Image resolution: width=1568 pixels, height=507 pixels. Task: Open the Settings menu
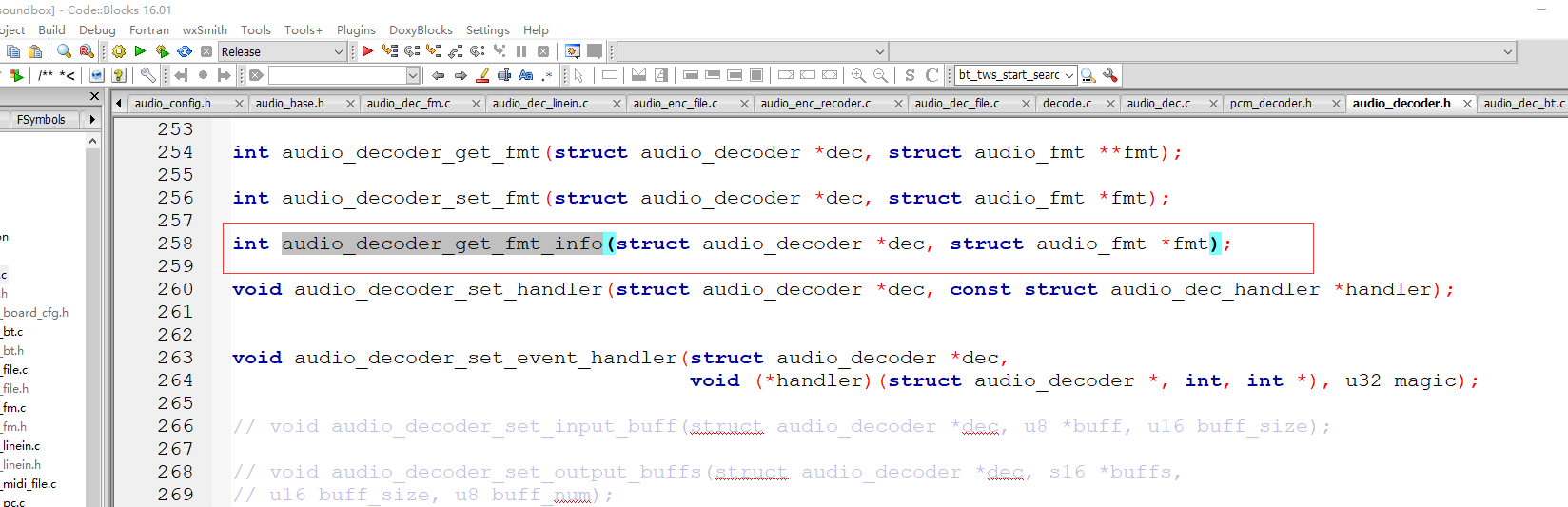click(487, 30)
